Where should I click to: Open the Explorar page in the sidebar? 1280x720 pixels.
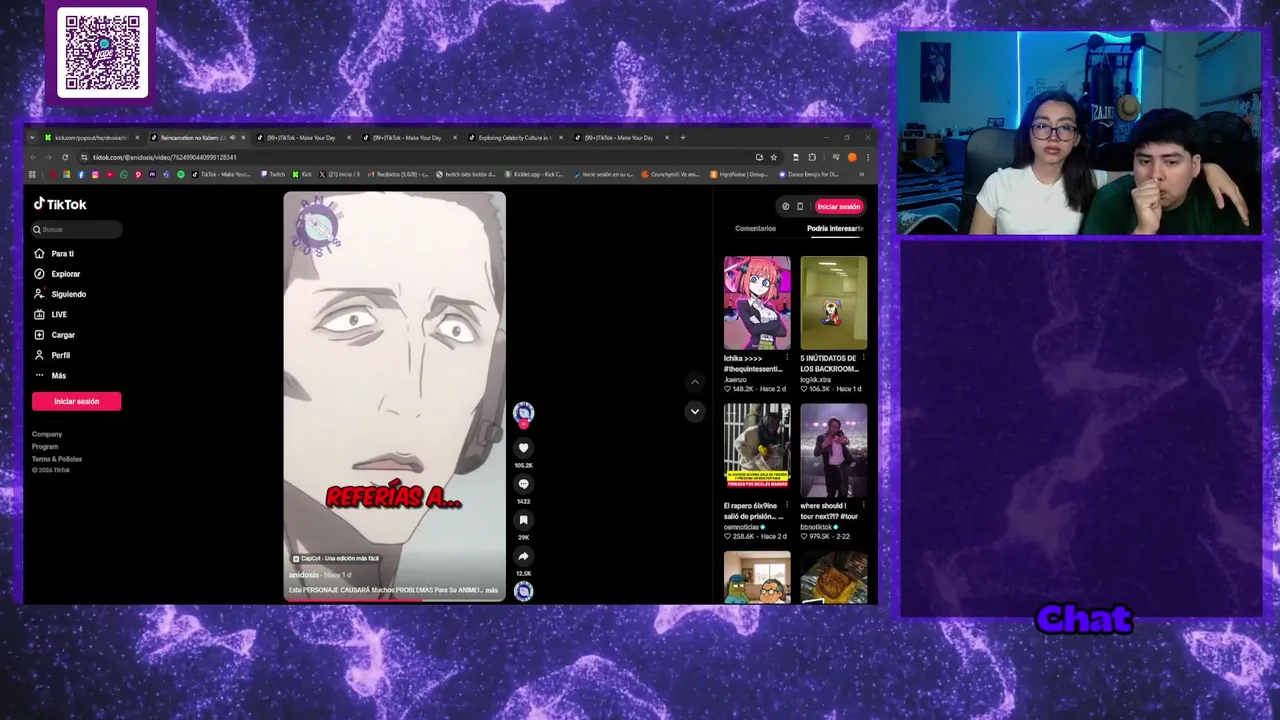point(57,274)
